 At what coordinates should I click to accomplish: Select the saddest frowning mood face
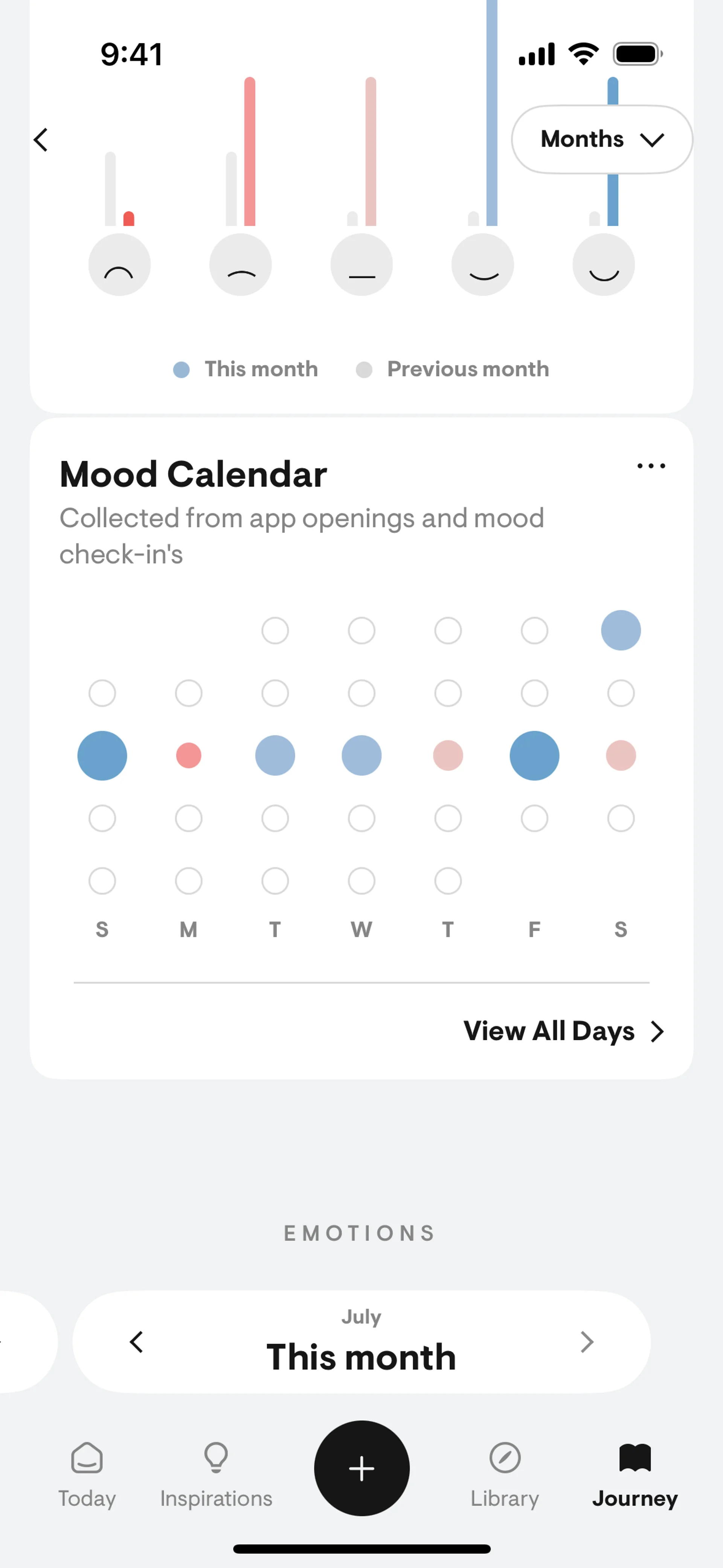click(x=119, y=265)
